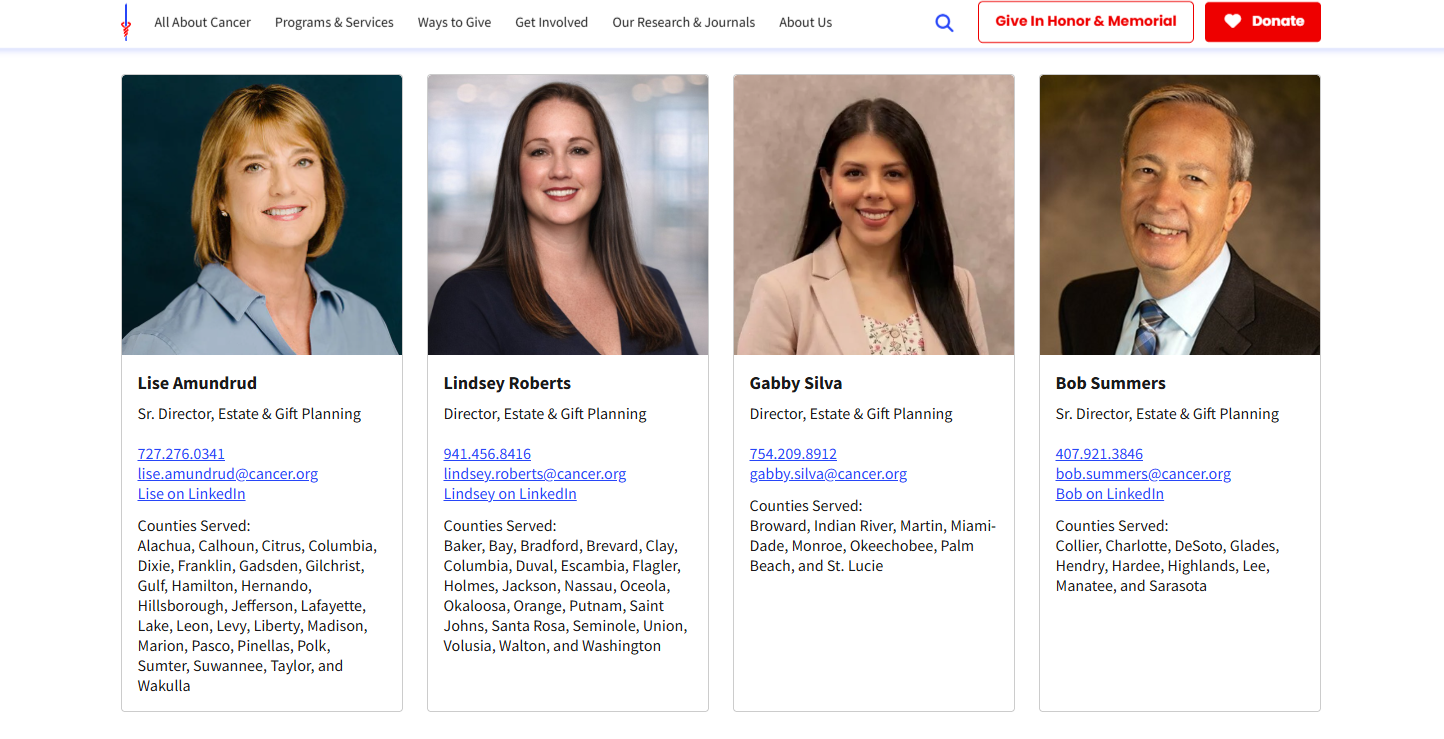Viewport: 1444px width, 739px height.
Task: Open Our Research & Journals menu
Action: 684,22
